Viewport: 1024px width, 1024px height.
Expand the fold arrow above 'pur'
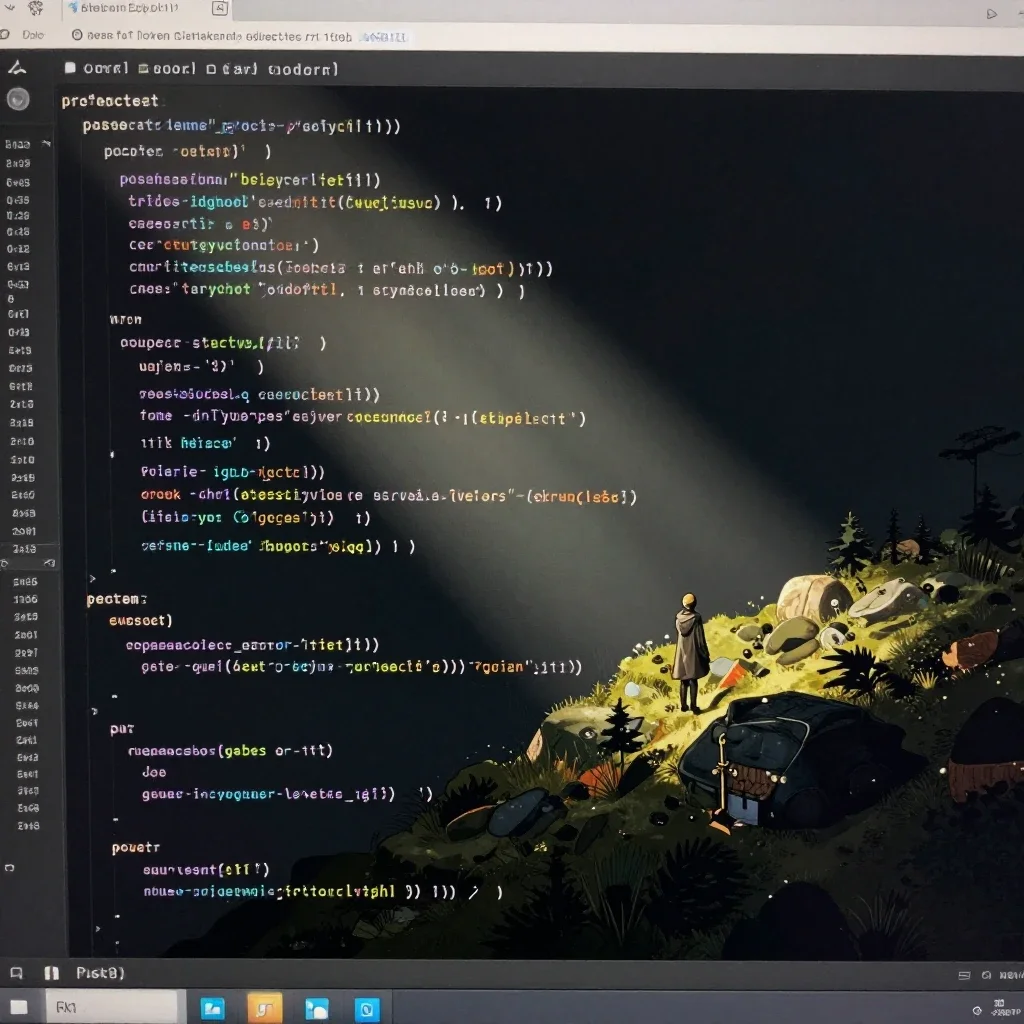point(95,711)
